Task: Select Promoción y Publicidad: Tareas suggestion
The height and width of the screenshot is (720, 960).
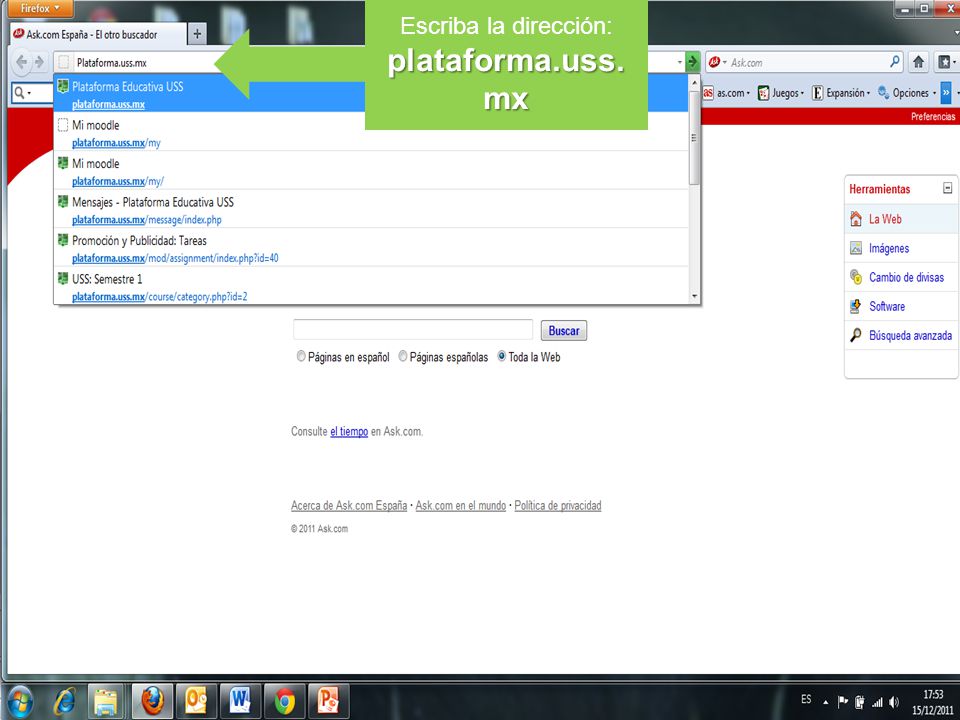Action: point(370,248)
